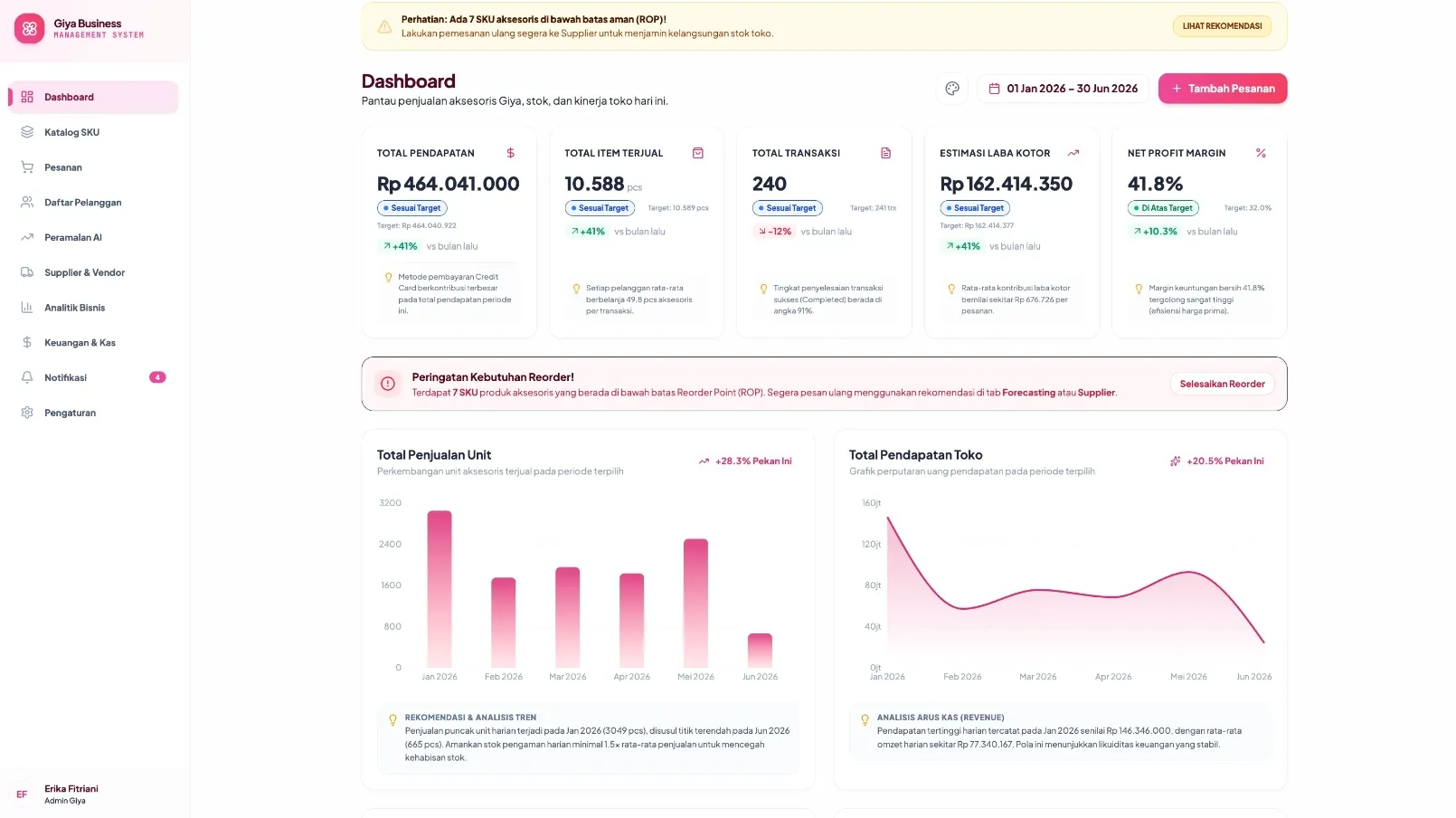Click the Giya Business logo icon

(x=30, y=29)
